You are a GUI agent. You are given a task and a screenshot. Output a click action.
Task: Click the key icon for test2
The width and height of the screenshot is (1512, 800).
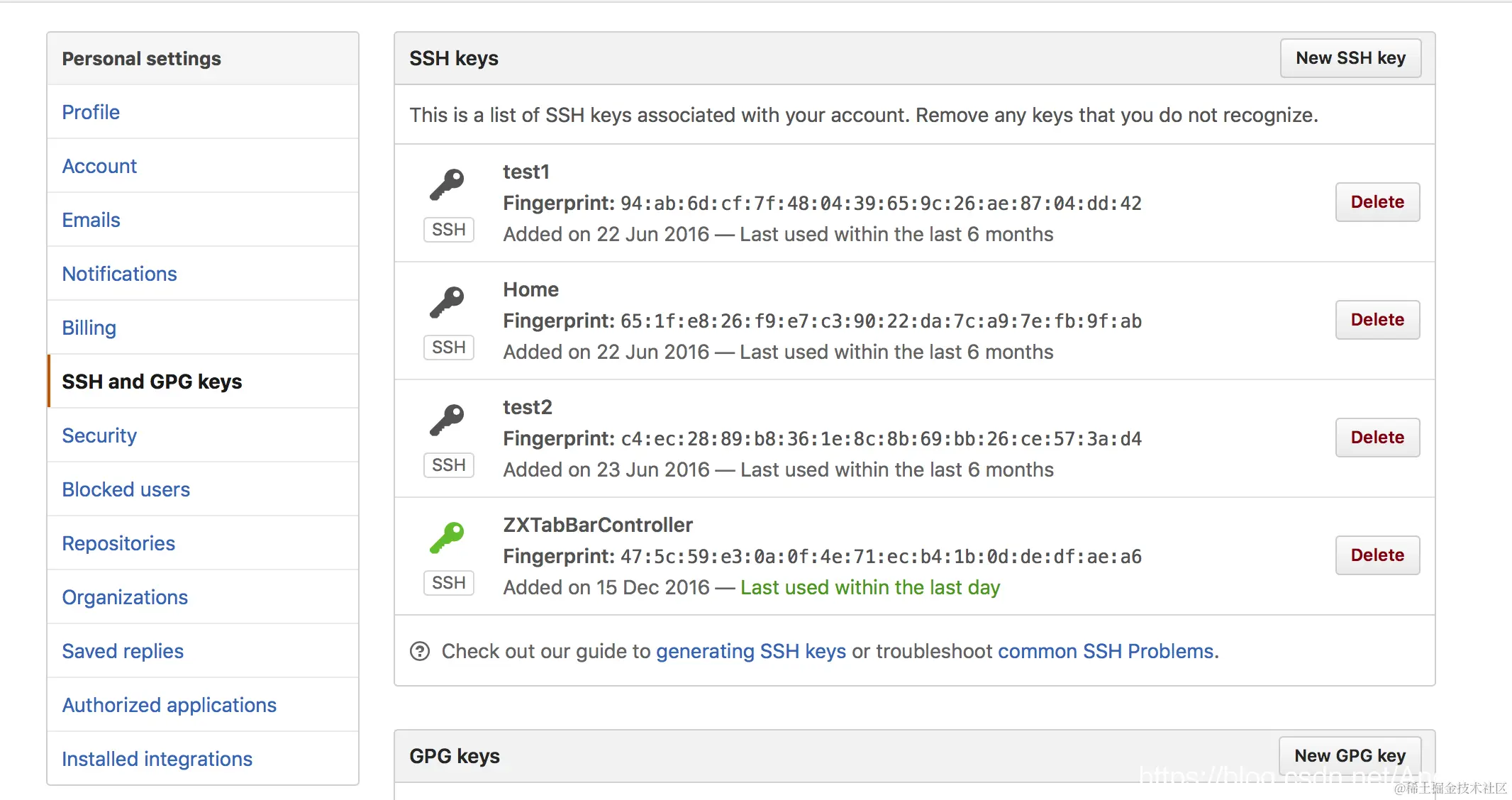[448, 421]
